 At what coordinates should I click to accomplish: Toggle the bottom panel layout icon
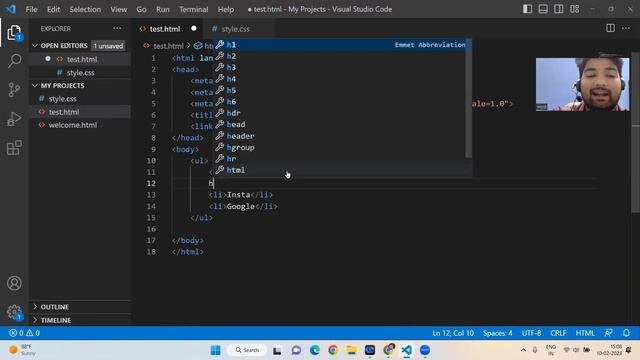click(x=543, y=9)
